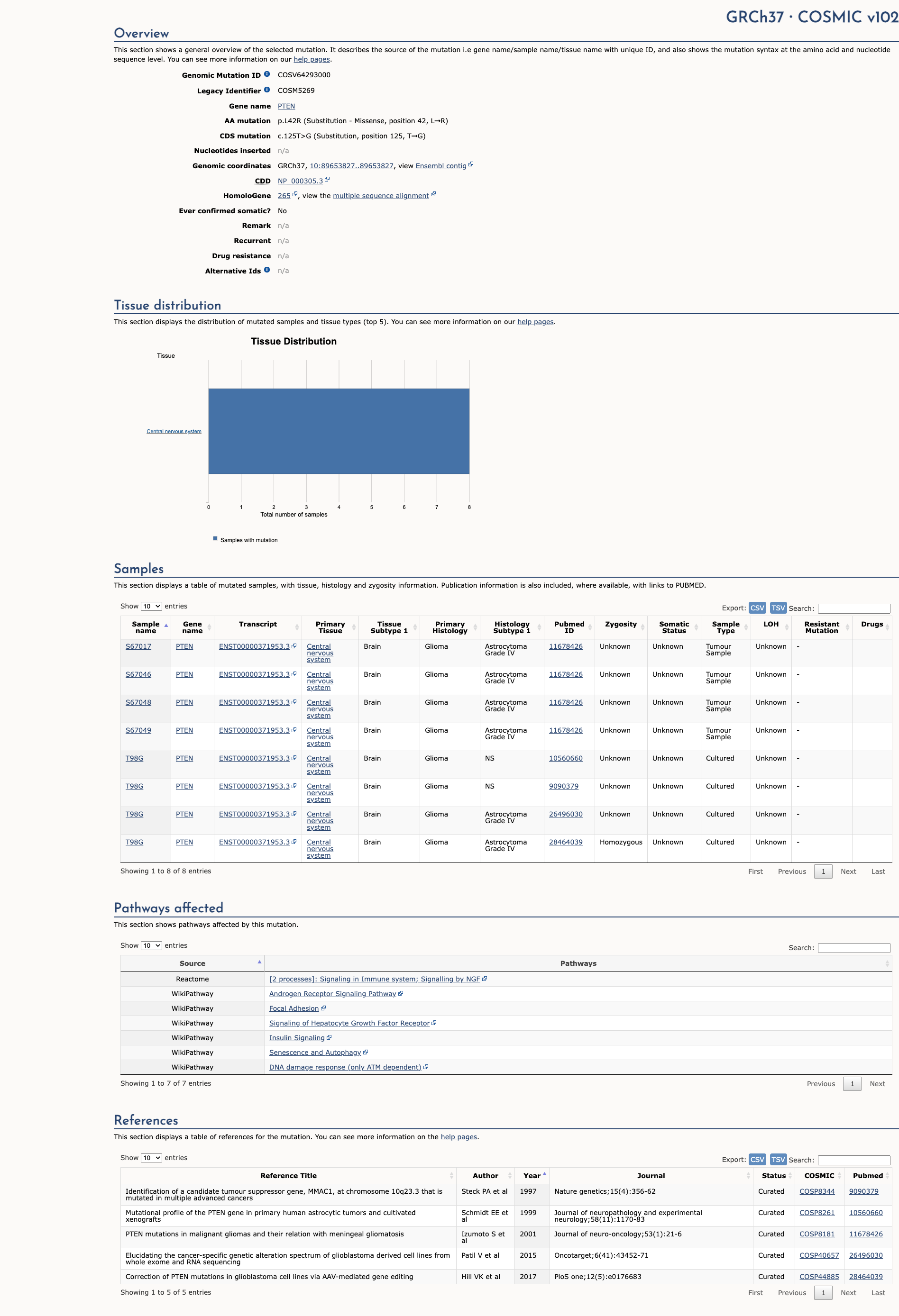Click external icon next to S67017 transcript
This screenshot has width=899, height=1316.
pos(294,646)
